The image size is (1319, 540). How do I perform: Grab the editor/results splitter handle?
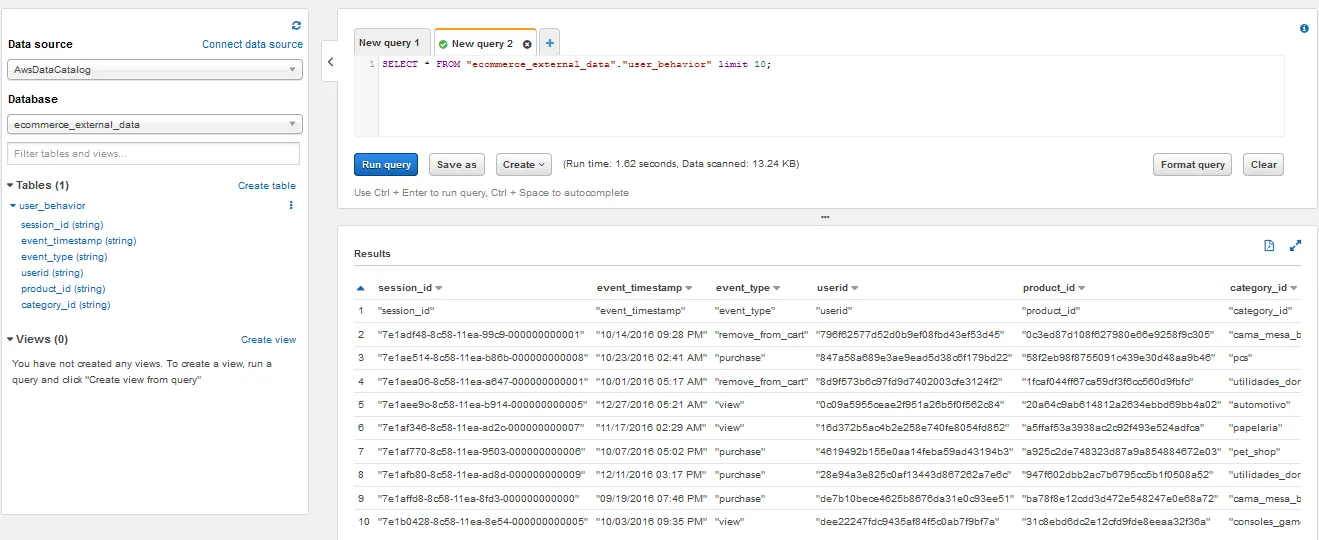pyautogui.click(x=825, y=216)
